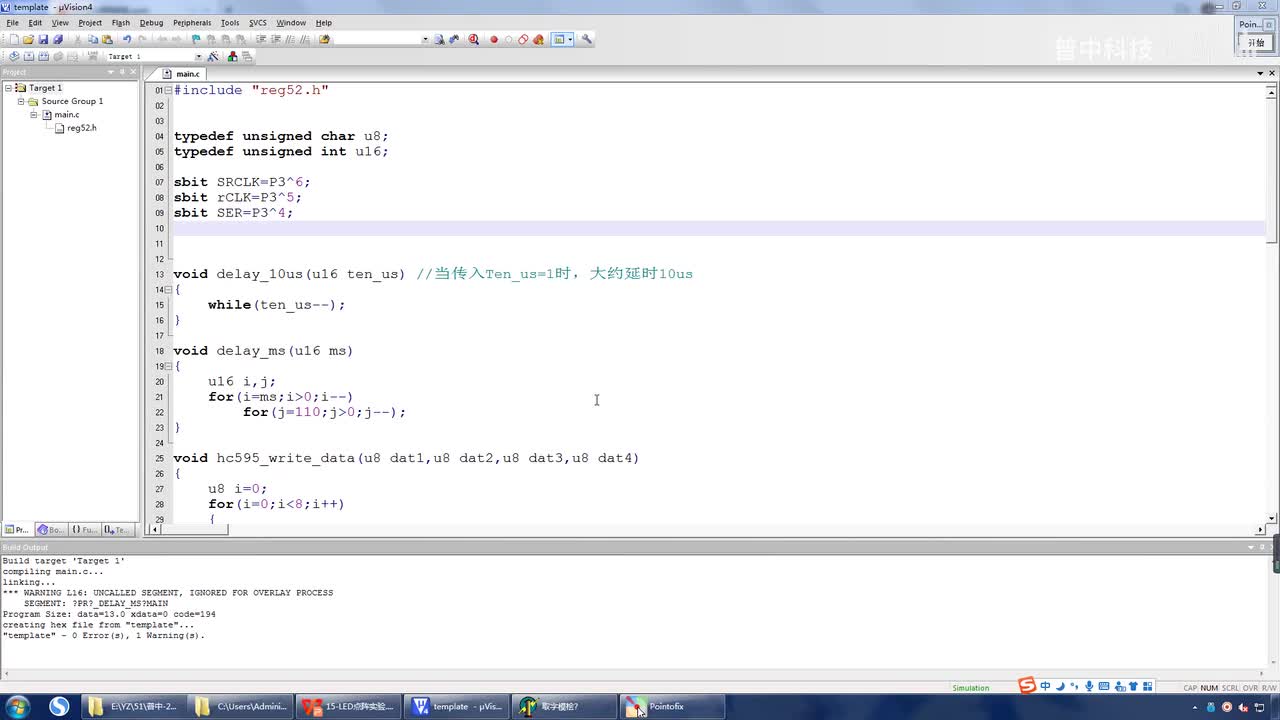Click the WARNING L16 line in Build Output

point(168,593)
